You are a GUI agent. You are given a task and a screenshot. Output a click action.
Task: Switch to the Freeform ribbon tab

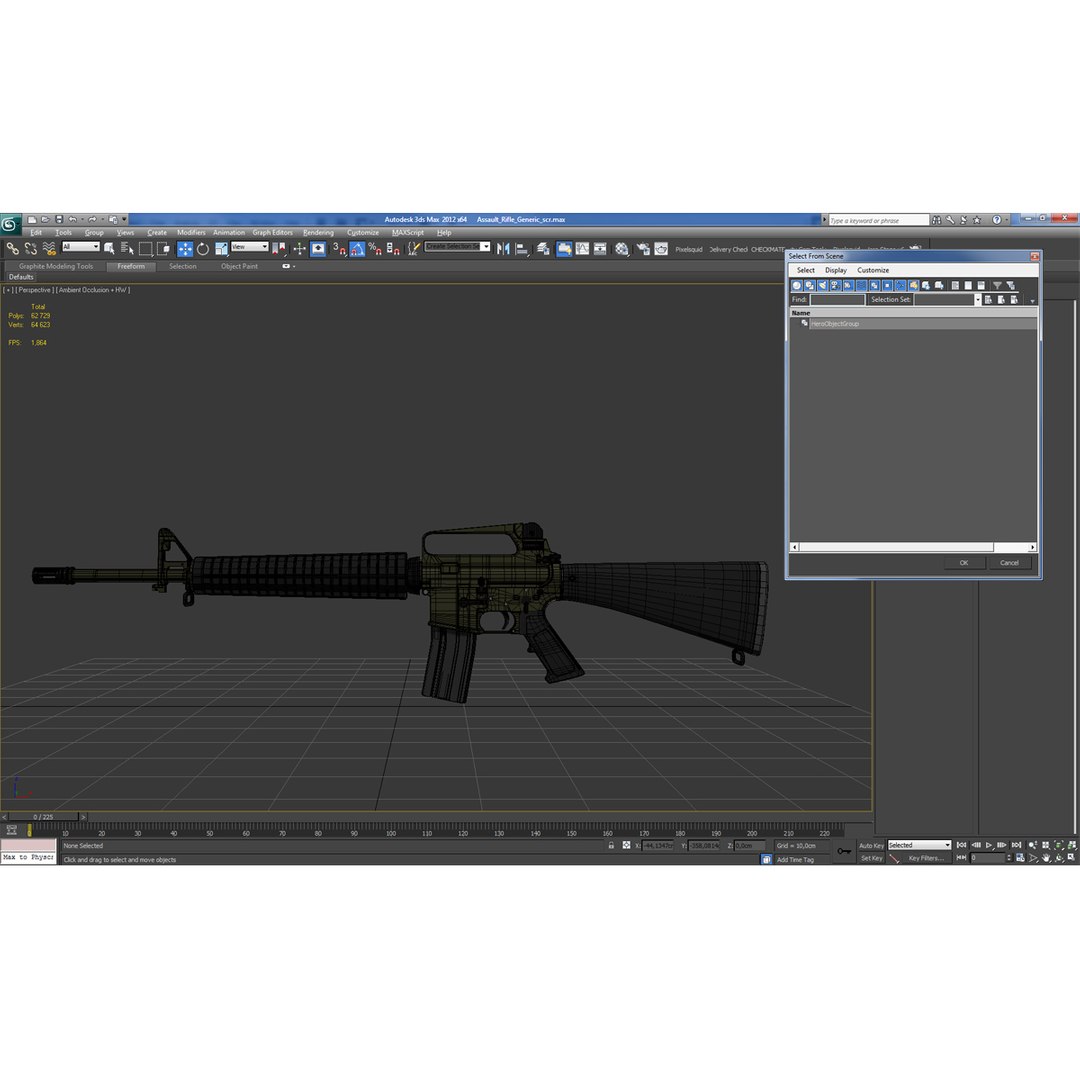(x=131, y=267)
